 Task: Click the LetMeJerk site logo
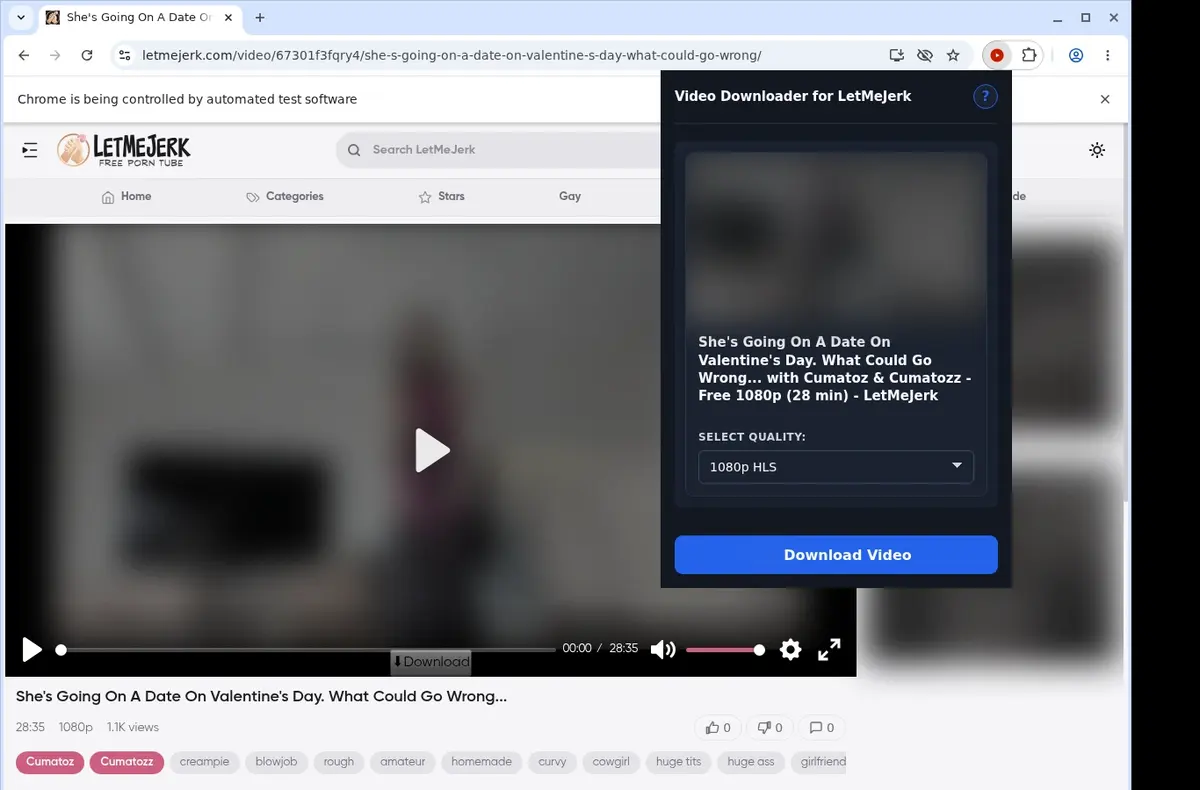[x=124, y=150]
